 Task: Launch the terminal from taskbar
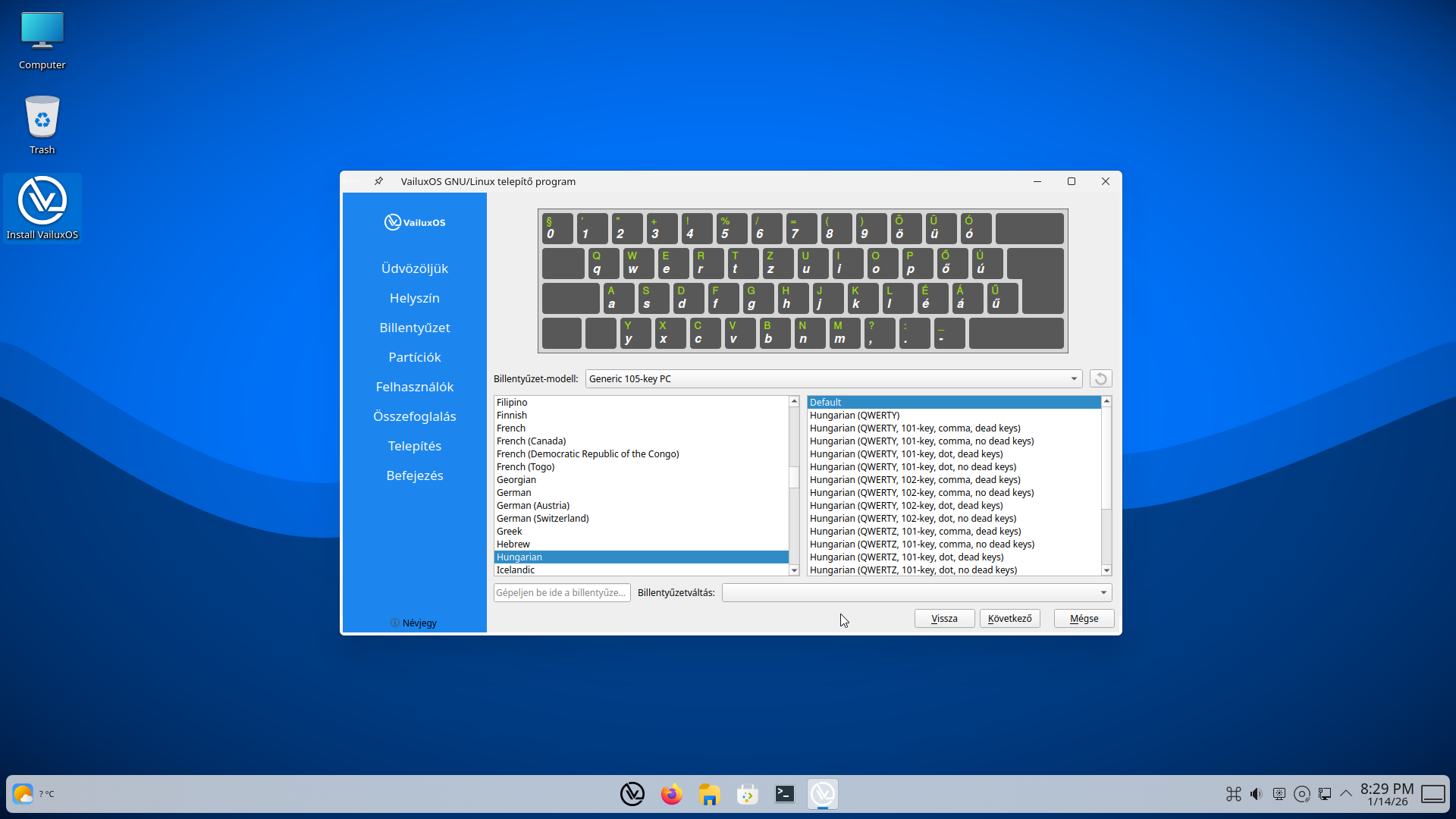pos(785,794)
